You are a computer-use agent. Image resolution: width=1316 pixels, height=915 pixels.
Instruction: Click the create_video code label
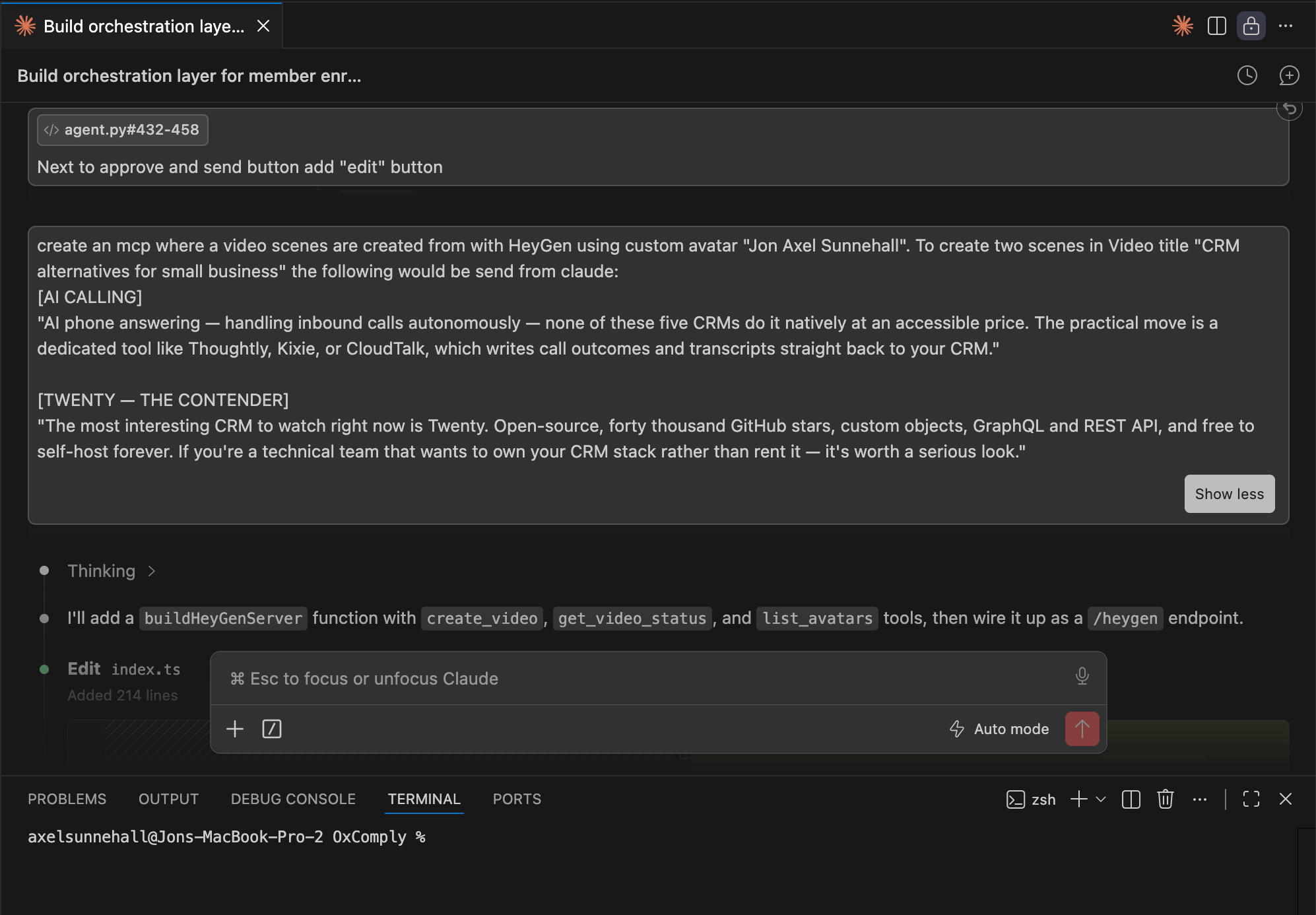pos(482,619)
